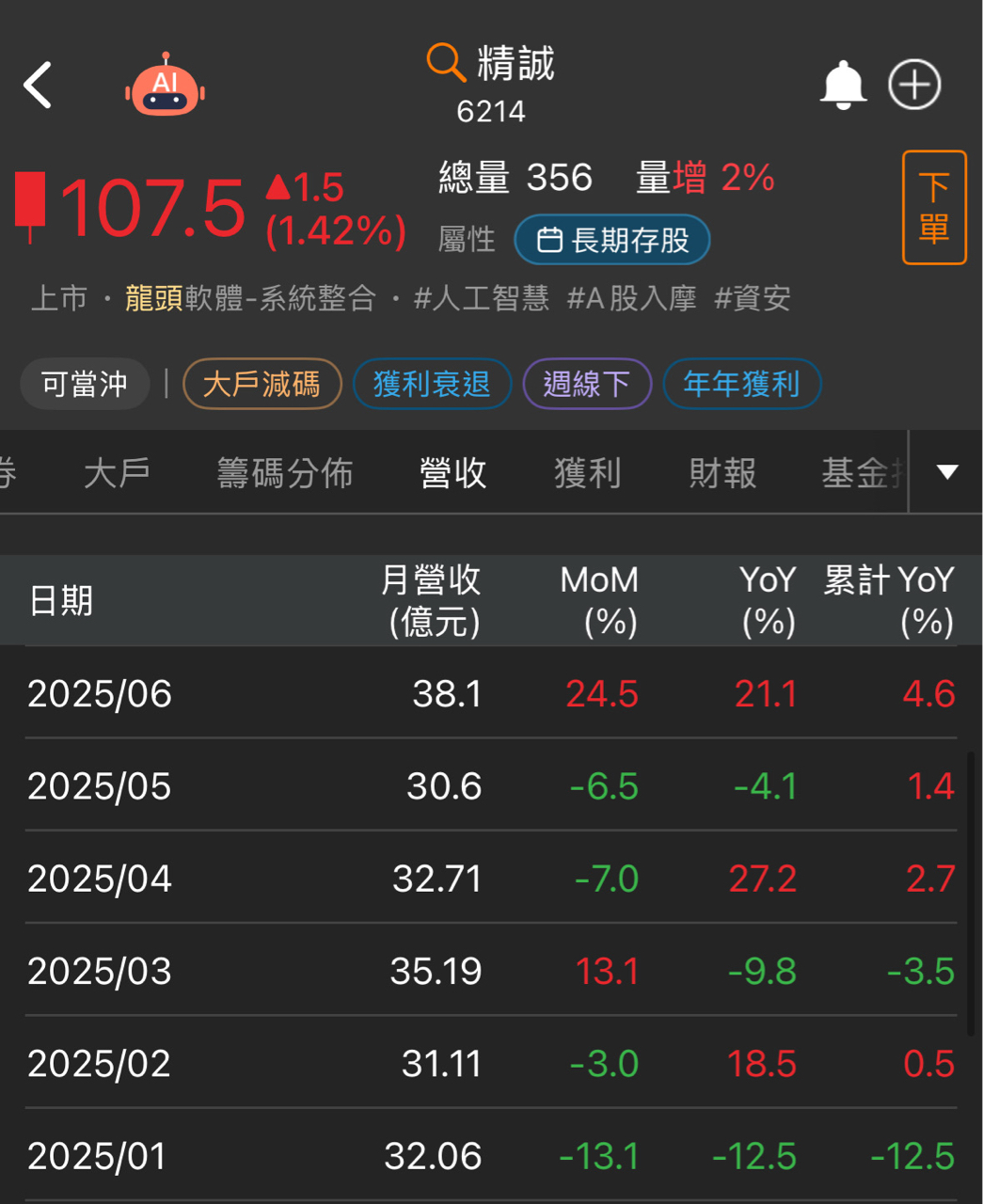
Task: Tap the orange search magnifier icon
Action: pyautogui.click(x=446, y=63)
